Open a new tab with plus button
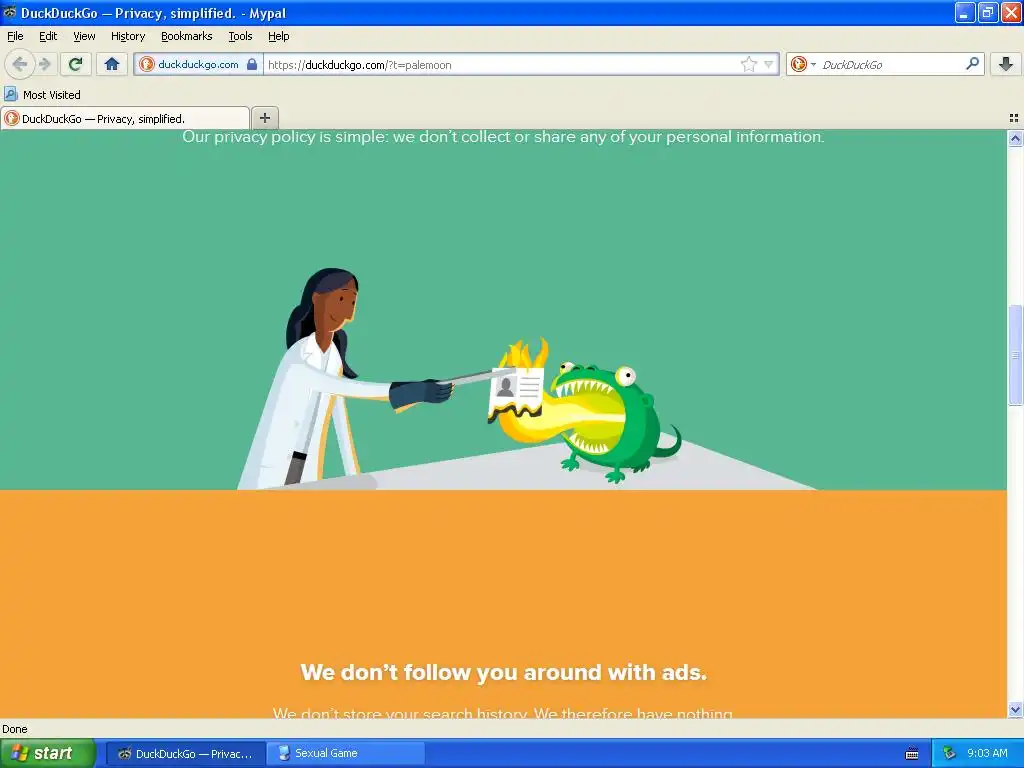The height and width of the screenshot is (768, 1024). coord(264,118)
